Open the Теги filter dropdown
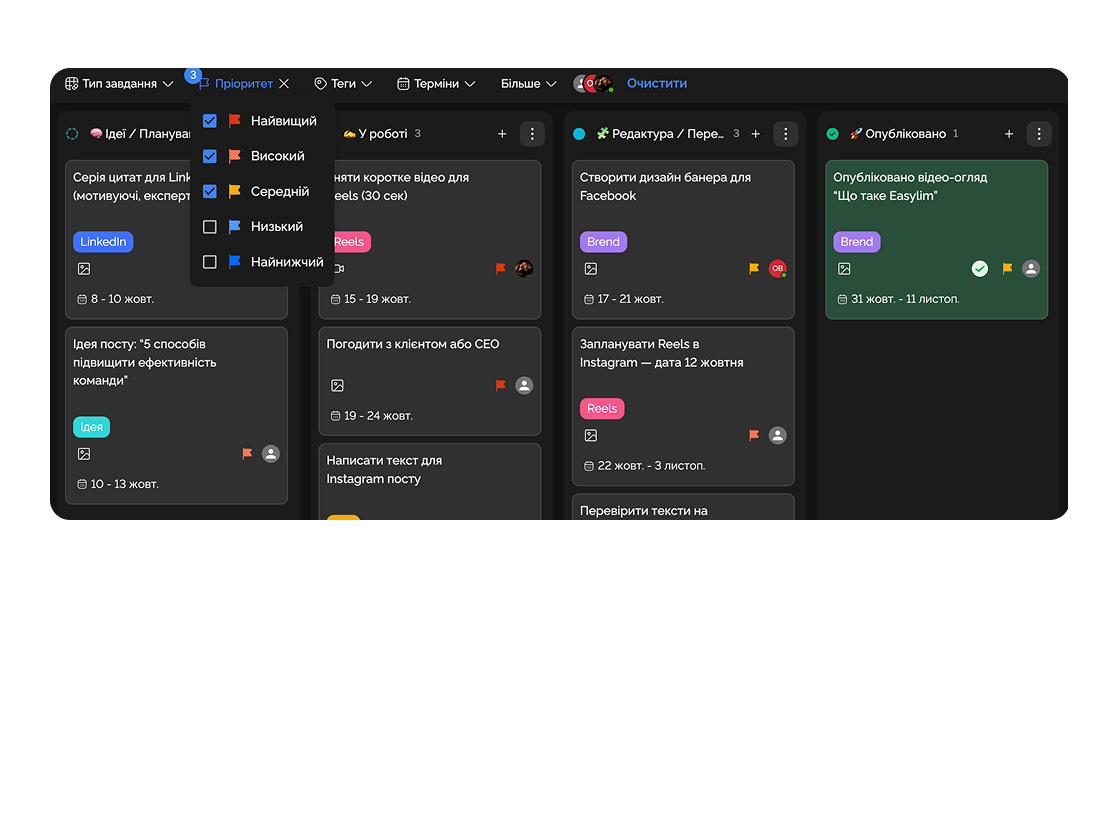 (343, 84)
